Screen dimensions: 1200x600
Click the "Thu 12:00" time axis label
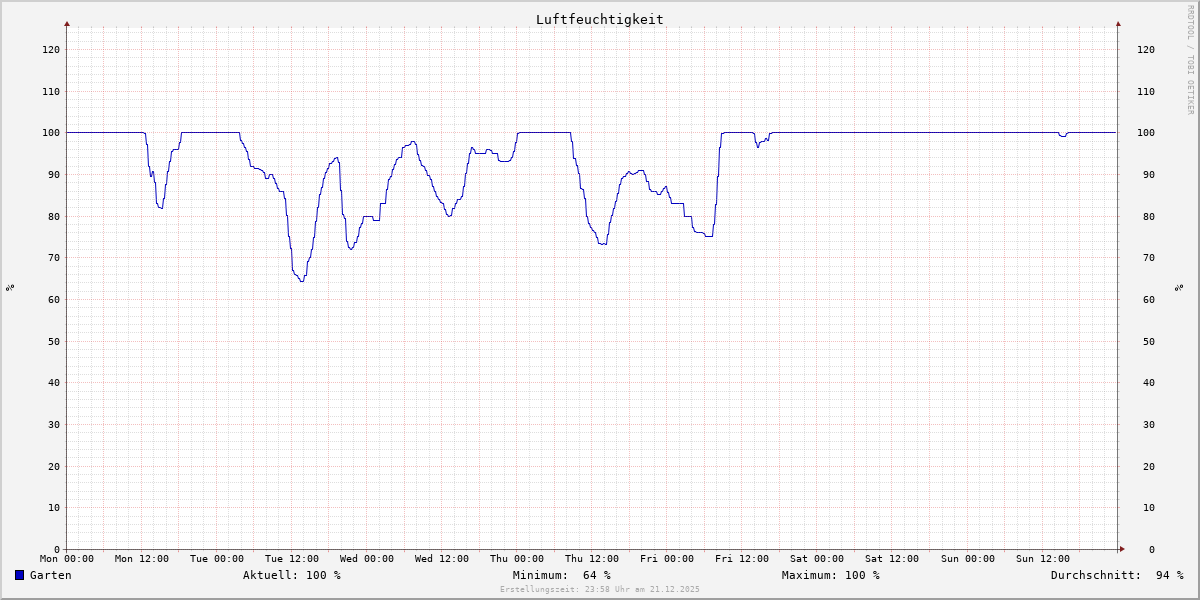592,559
